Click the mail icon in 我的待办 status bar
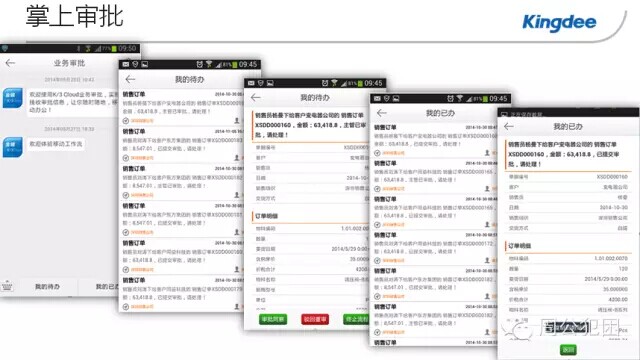The height and width of the screenshot is (360, 640). 126,64
